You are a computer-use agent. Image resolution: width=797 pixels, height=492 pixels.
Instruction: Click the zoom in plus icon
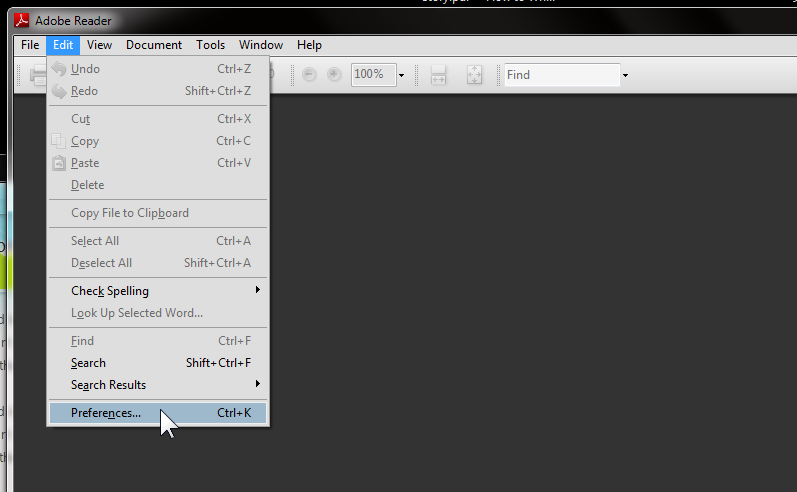[334, 75]
